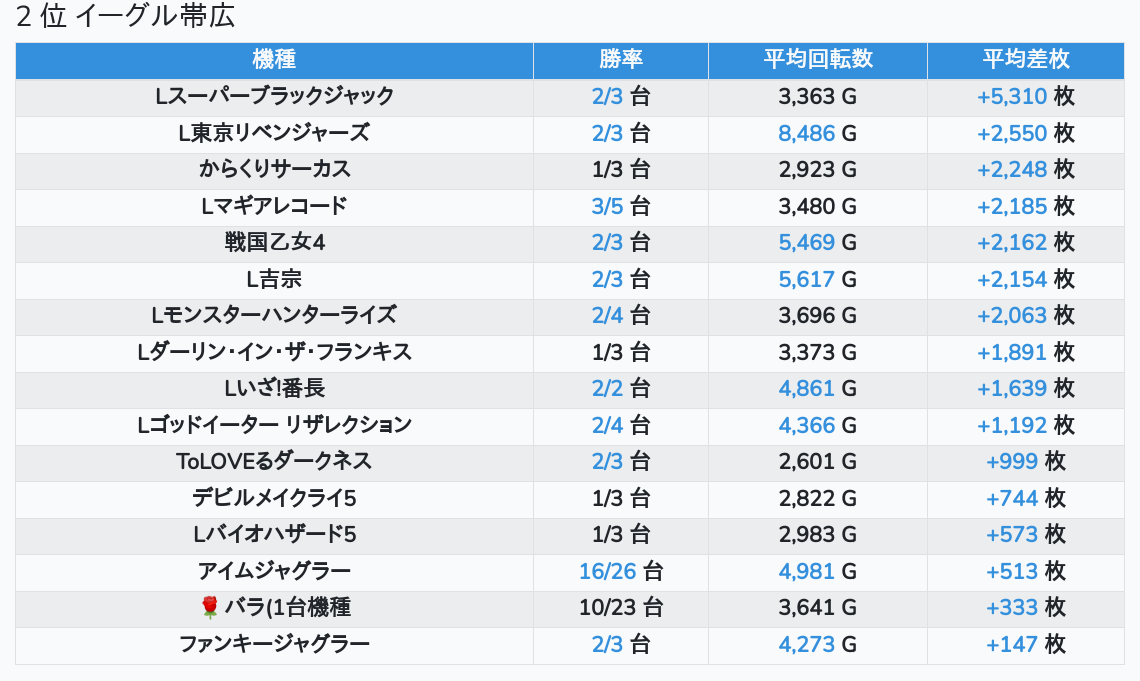Click the ToLOVEるダークネス machine name
Image resolution: width=1140 pixels, height=681 pixels.
(x=274, y=462)
